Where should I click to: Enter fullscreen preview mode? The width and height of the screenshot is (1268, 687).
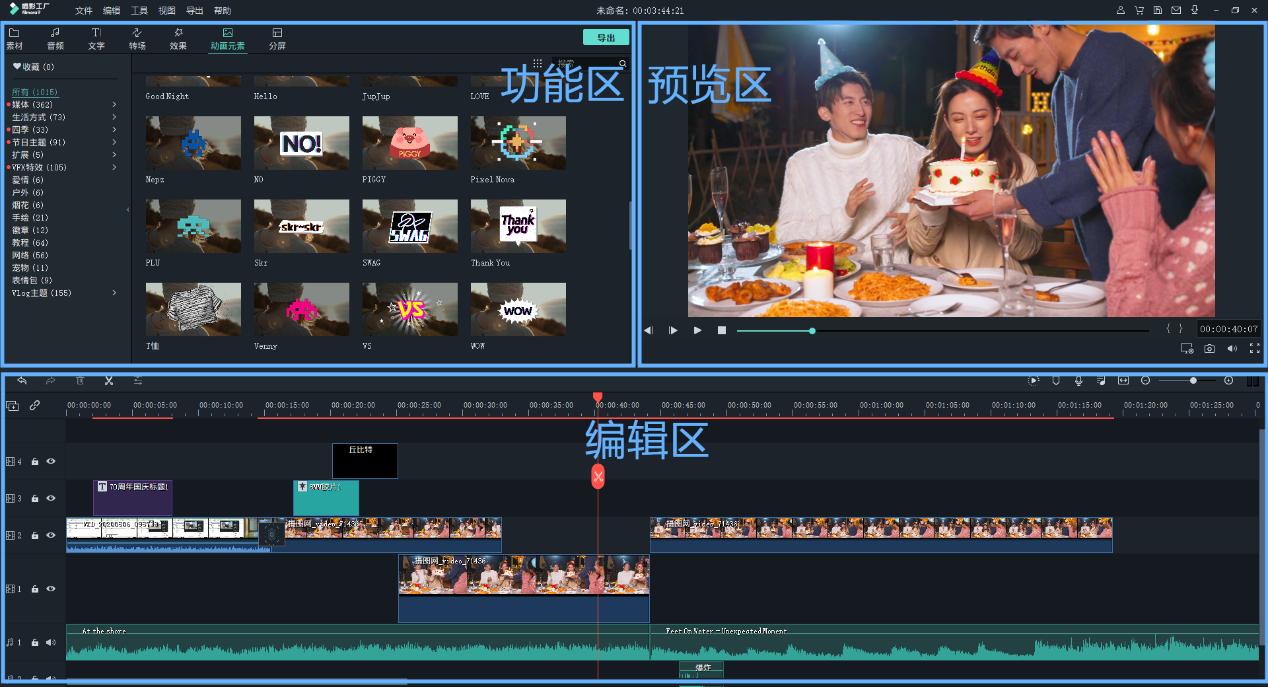(x=1256, y=348)
